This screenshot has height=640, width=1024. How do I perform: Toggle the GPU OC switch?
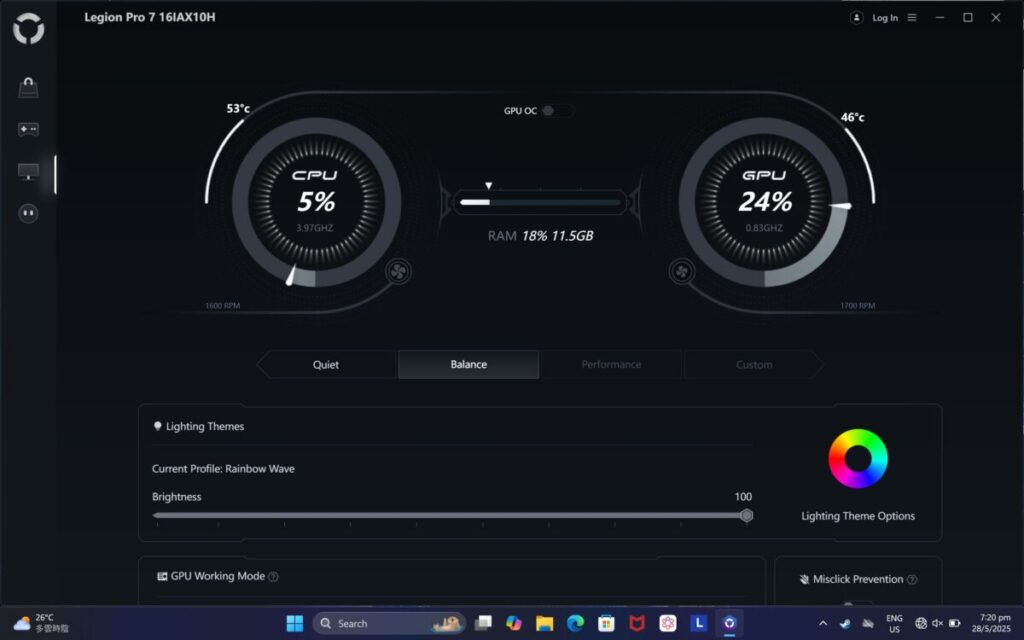click(558, 110)
